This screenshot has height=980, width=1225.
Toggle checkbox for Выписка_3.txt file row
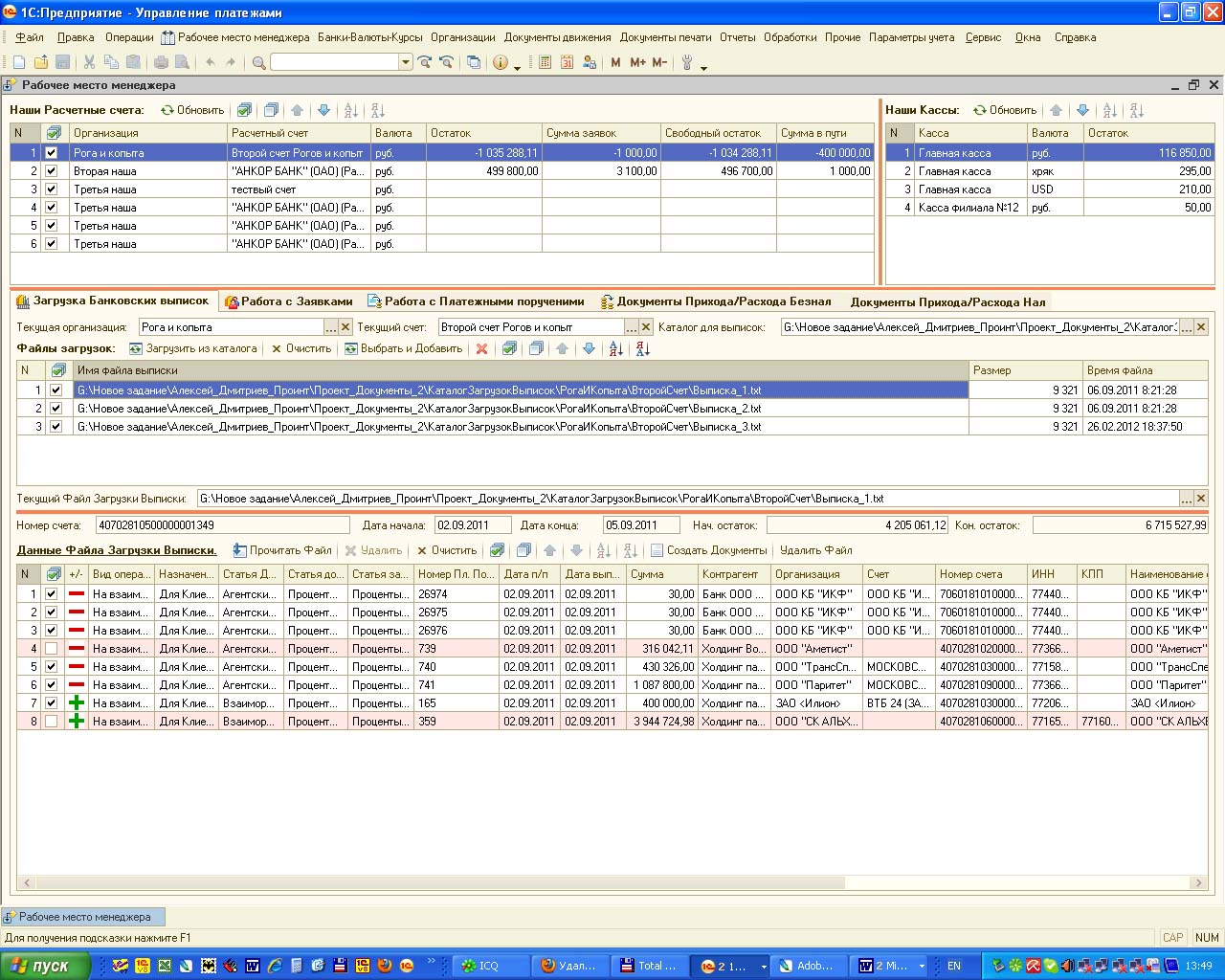click(x=56, y=426)
